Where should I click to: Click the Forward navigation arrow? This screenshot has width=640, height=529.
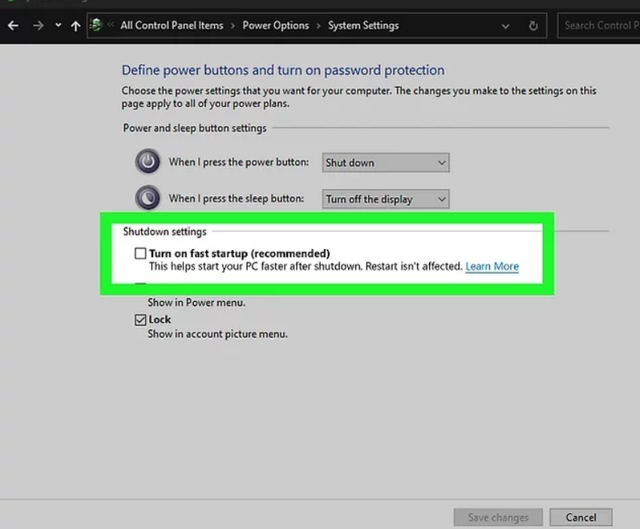click(x=38, y=25)
